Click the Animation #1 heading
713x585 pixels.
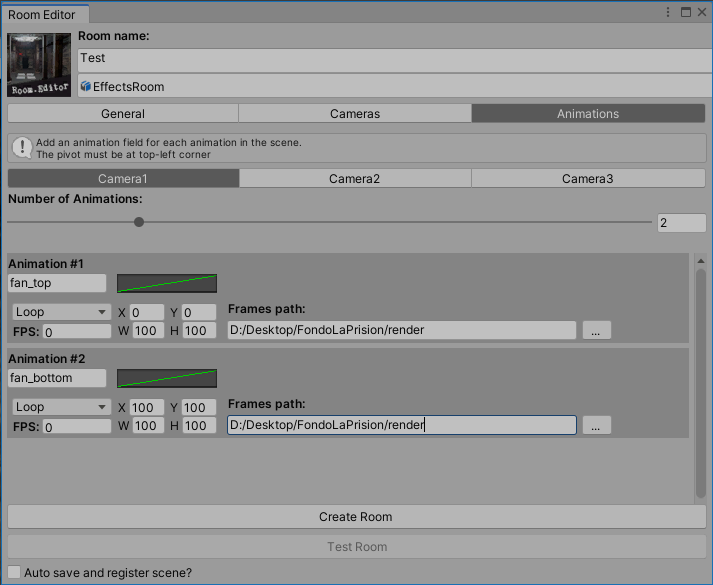(x=46, y=264)
